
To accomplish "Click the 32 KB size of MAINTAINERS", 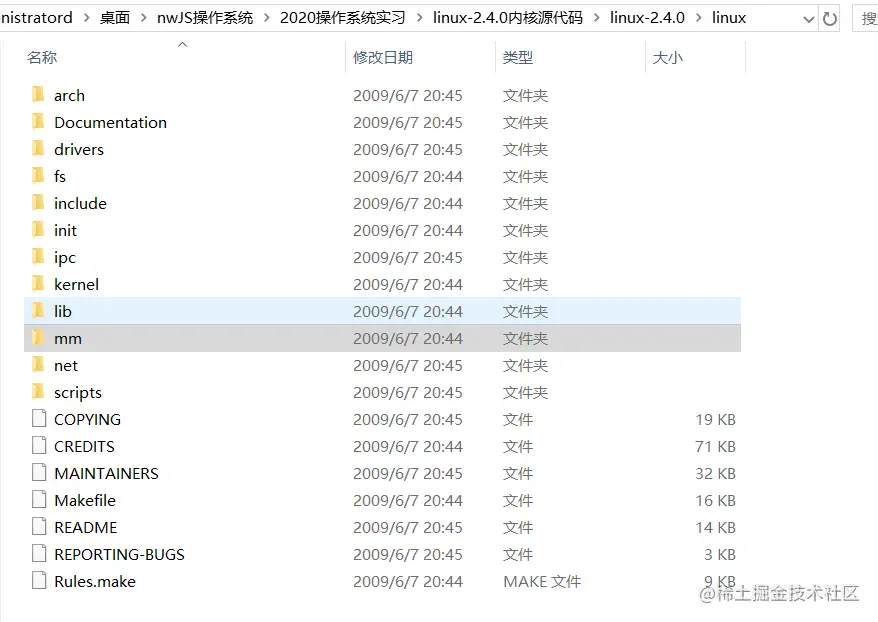I will (x=715, y=474).
